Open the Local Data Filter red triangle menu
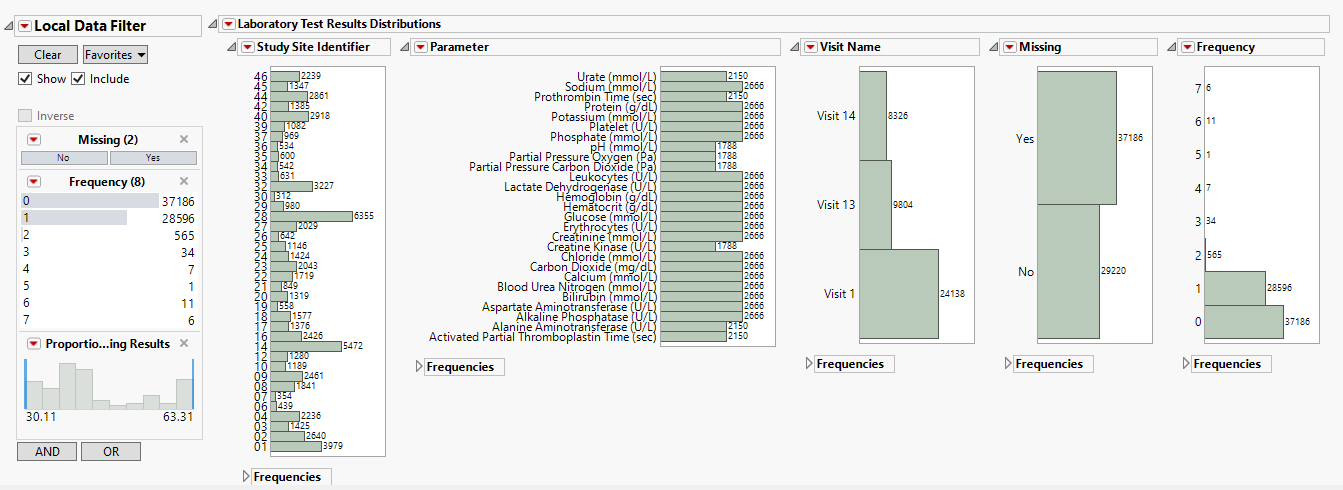 pos(25,26)
